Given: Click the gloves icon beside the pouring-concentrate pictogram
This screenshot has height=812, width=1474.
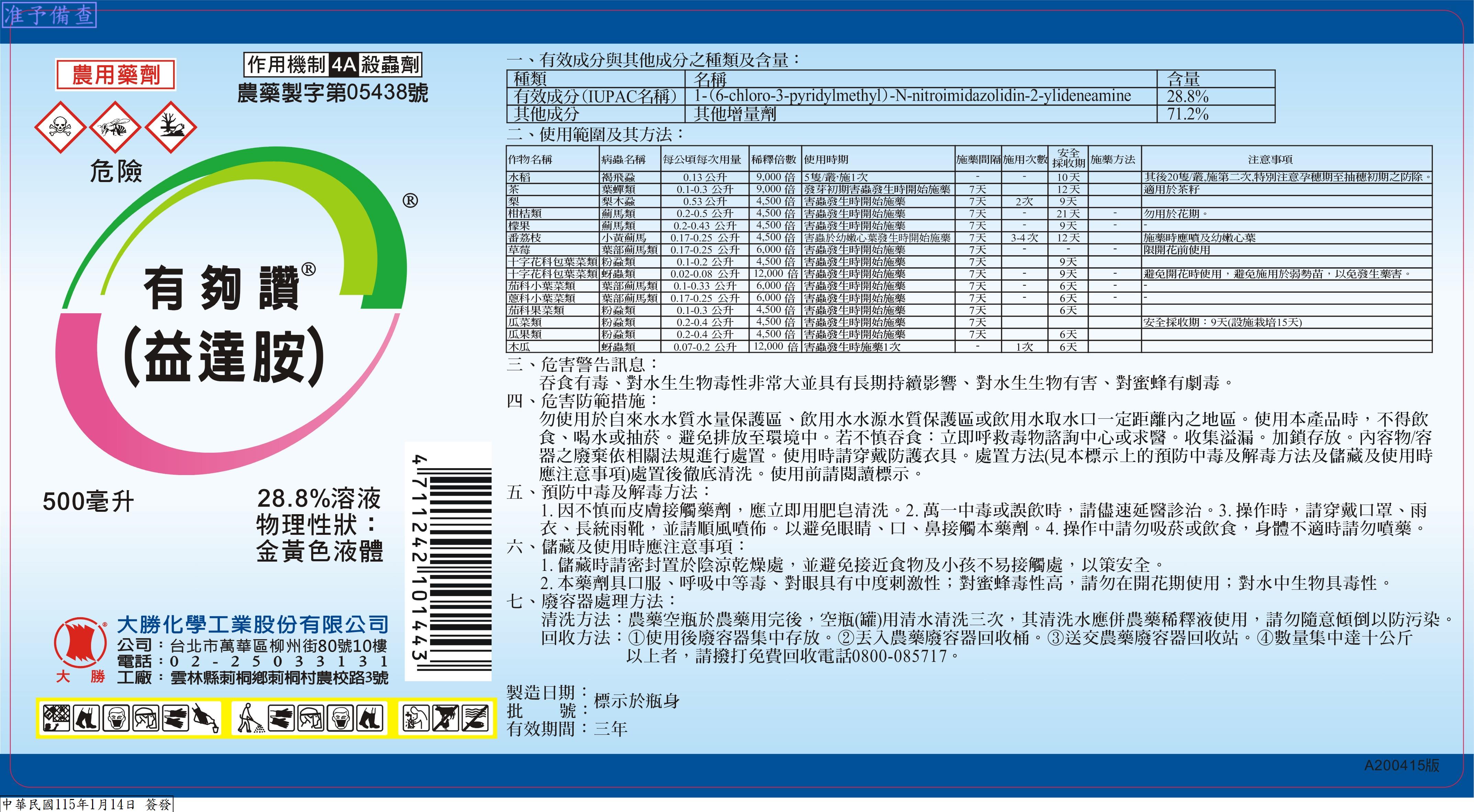Looking at the screenshot, I should 176,718.
